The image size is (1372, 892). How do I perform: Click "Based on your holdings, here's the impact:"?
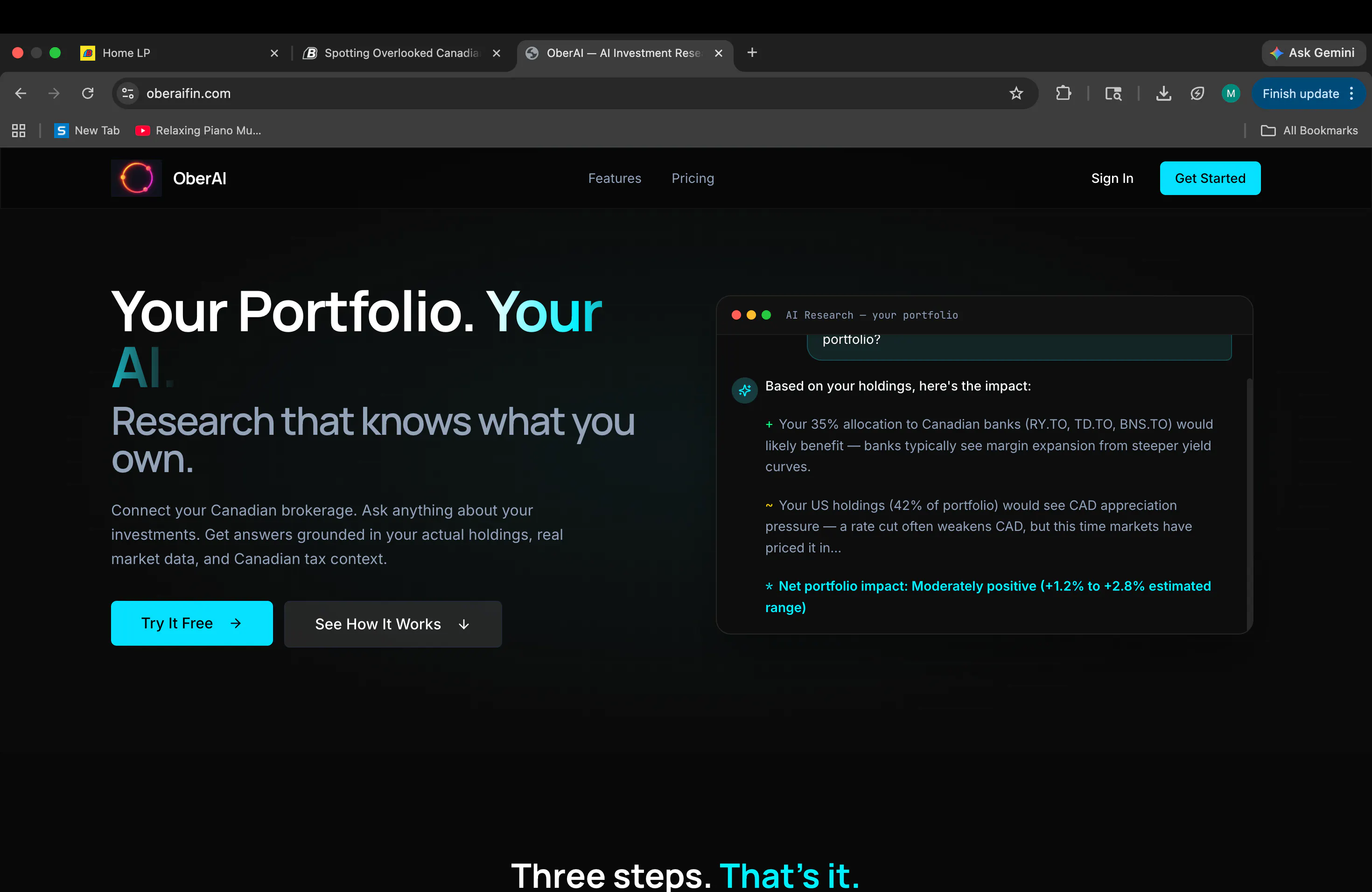pos(897,386)
